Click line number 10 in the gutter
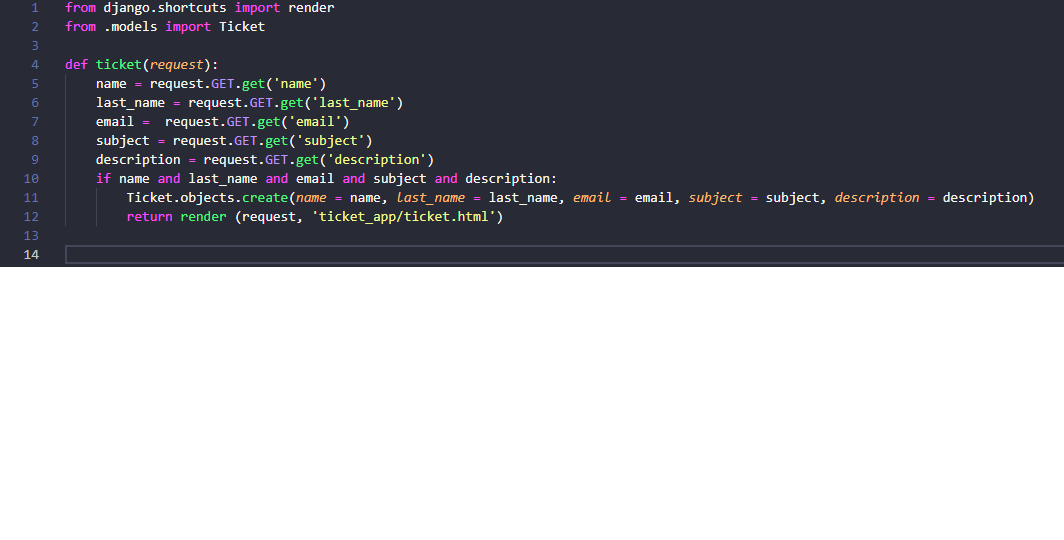The image size is (1064, 540). click(31, 179)
